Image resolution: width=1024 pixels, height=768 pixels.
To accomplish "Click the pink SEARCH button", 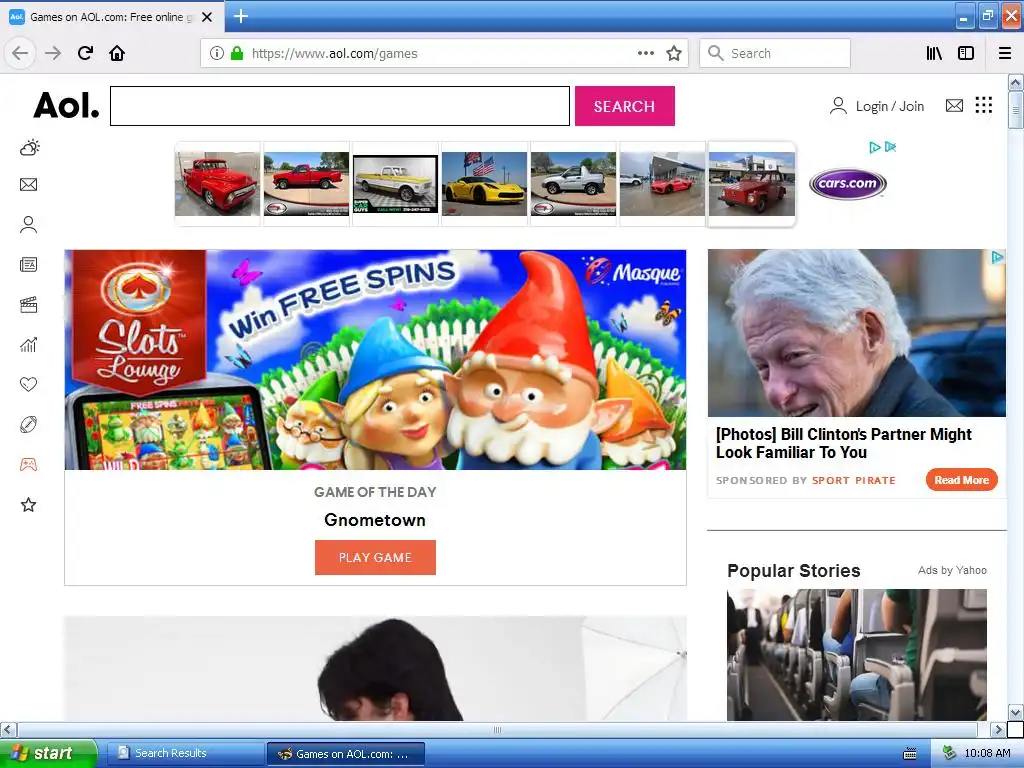I will (x=624, y=106).
